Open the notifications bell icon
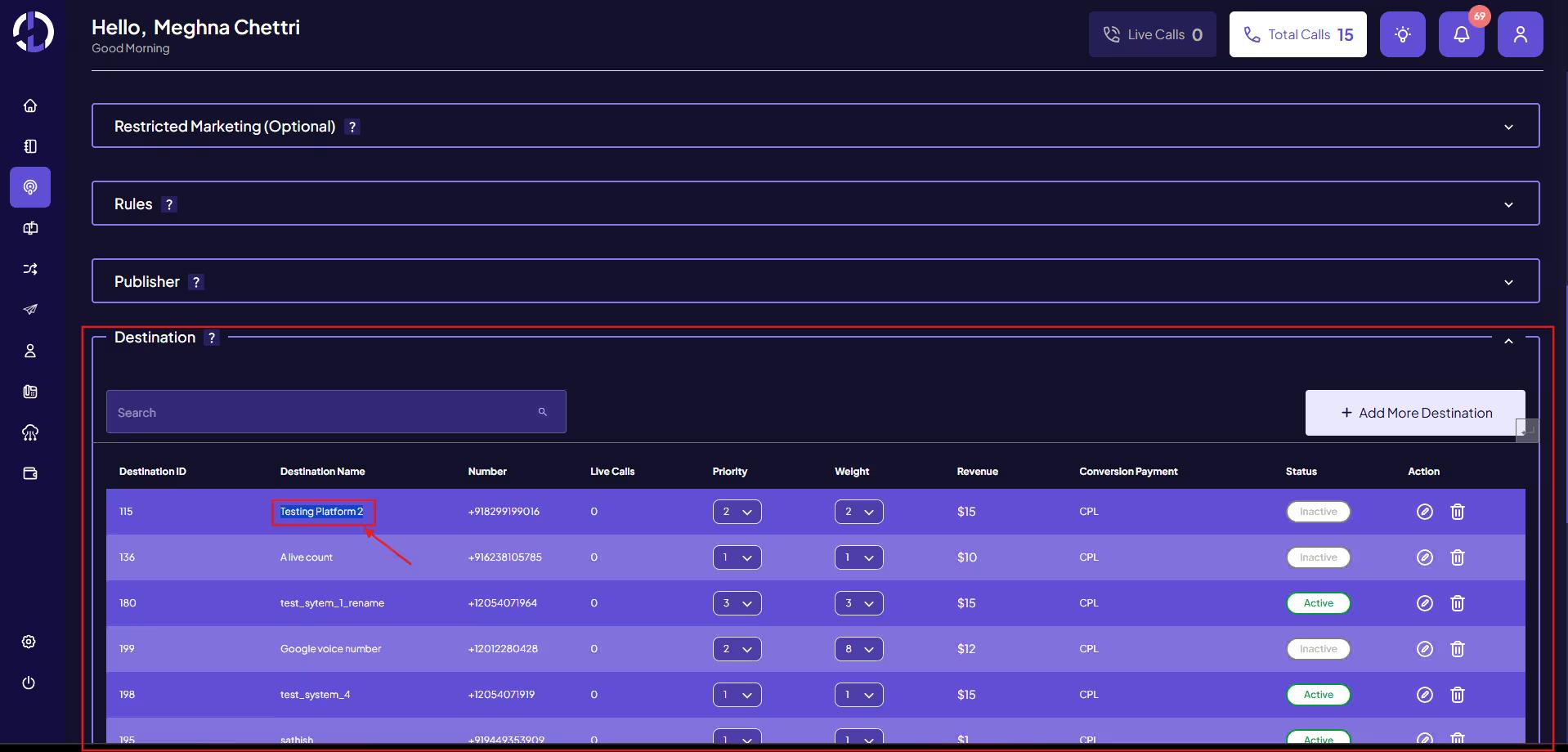 1461,34
